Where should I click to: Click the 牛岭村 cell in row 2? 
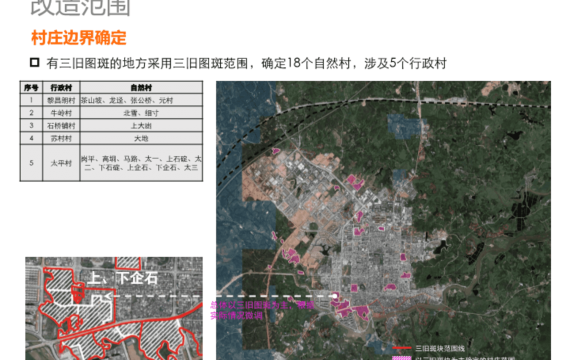pyautogui.click(x=61, y=113)
